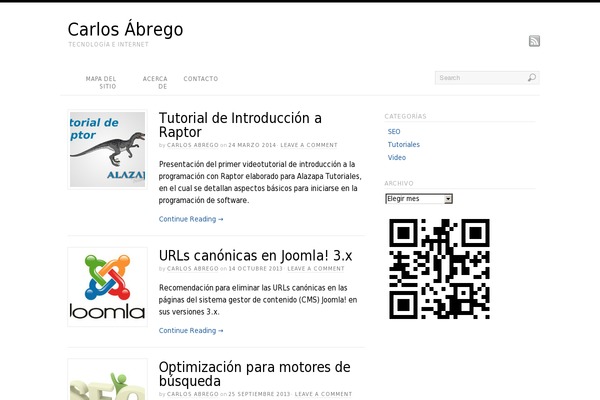Open the Tutorial de Introducción a Raptor post
The height and width of the screenshot is (400, 600).
coord(240,125)
